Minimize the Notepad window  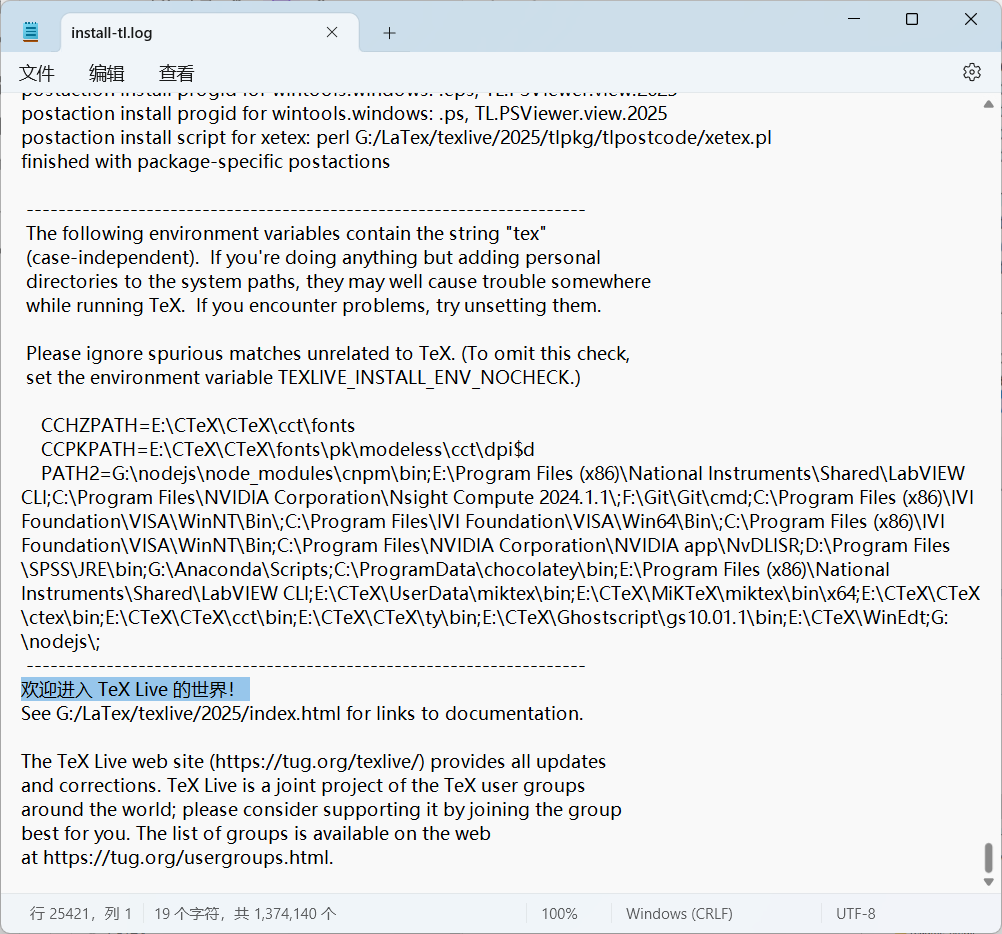(854, 19)
